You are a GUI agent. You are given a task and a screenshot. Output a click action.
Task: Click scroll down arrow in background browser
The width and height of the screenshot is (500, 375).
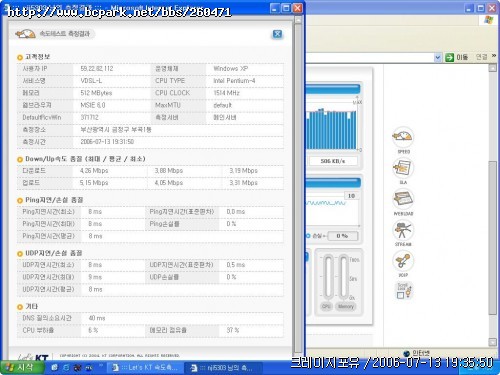pyautogui.click(x=493, y=342)
